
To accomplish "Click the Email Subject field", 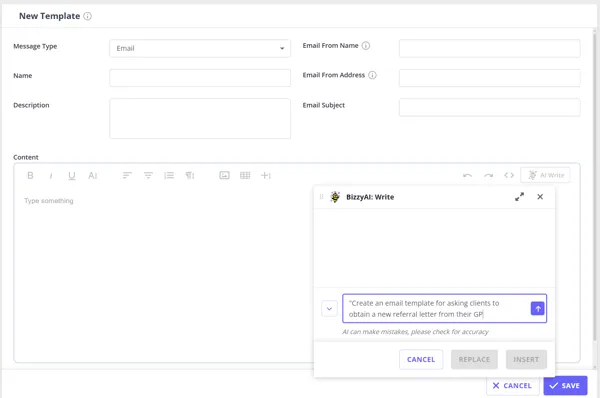I will (x=489, y=108).
